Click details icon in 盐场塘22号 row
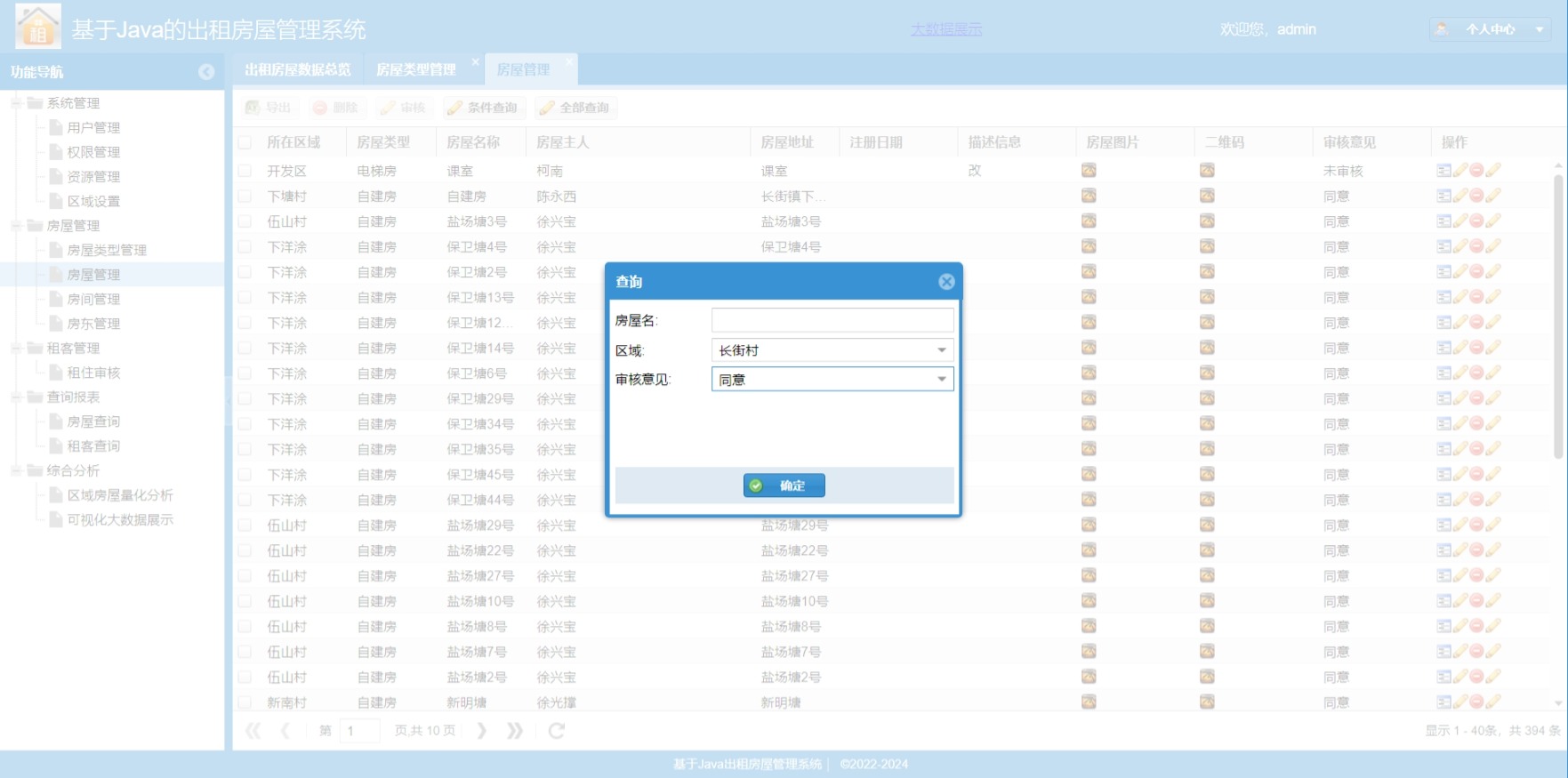Image resolution: width=1568 pixels, height=778 pixels. click(x=1443, y=551)
